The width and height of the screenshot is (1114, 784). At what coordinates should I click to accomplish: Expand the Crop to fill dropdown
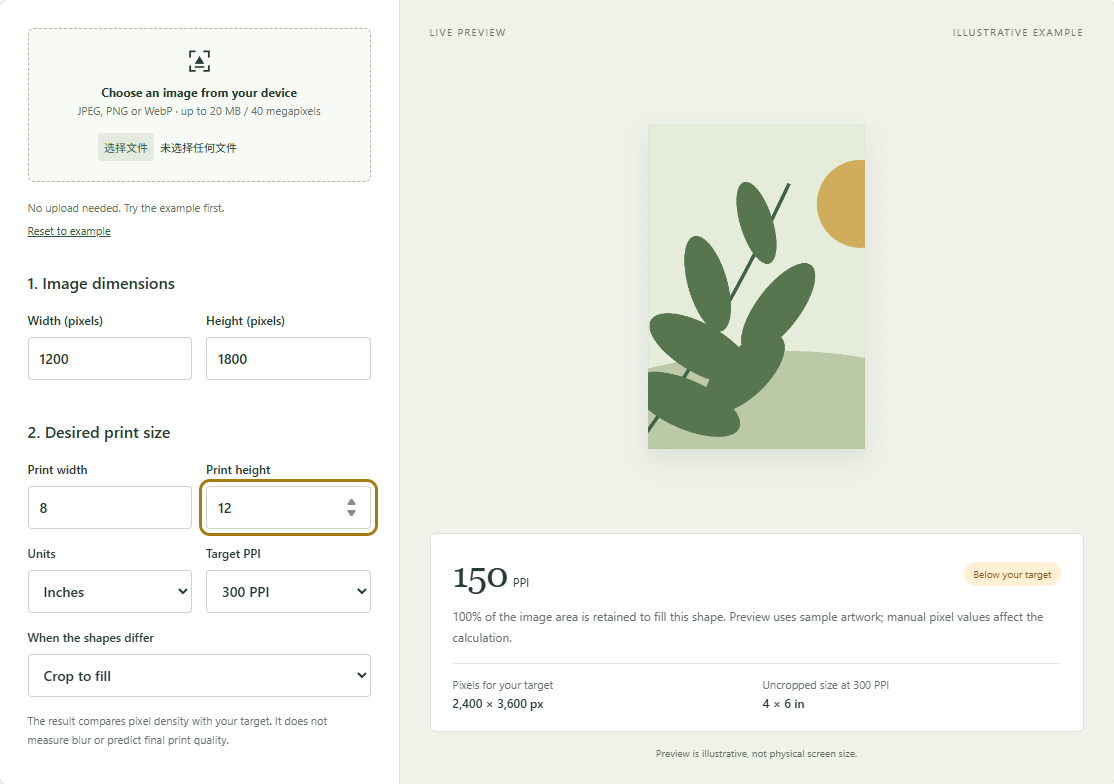click(199, 675)
